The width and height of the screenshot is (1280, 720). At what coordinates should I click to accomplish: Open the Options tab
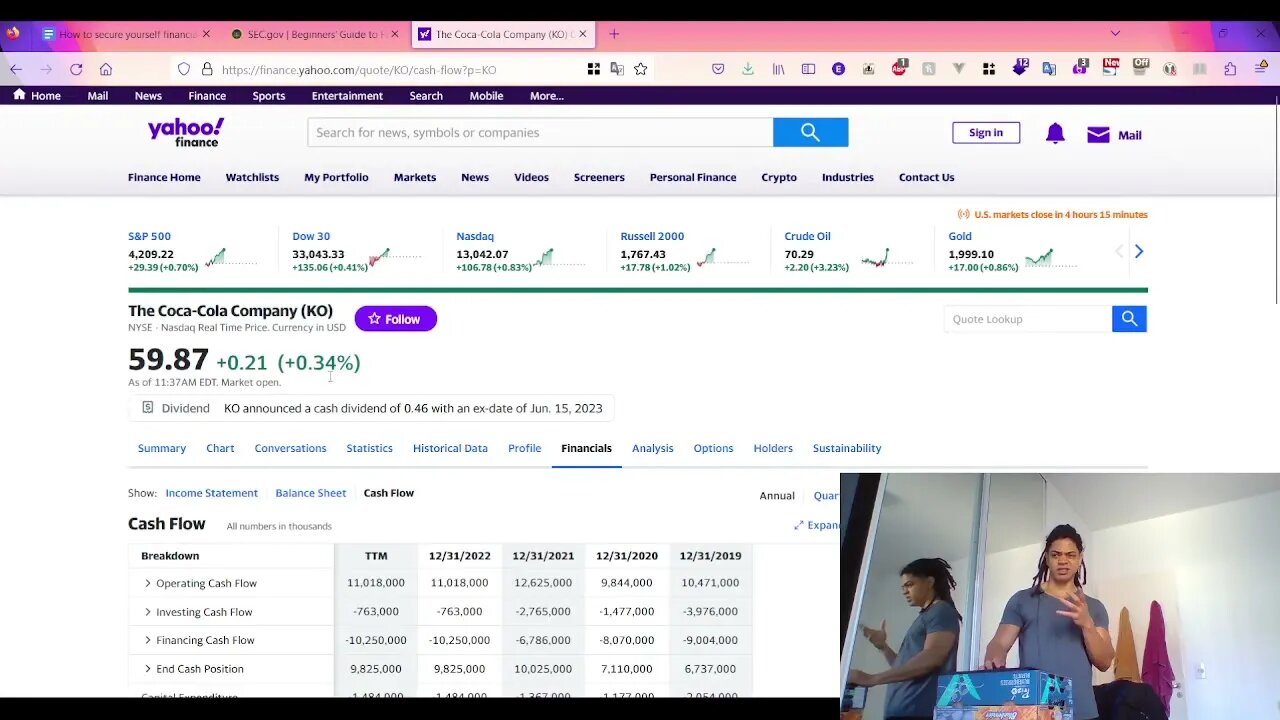pos(713,448)
